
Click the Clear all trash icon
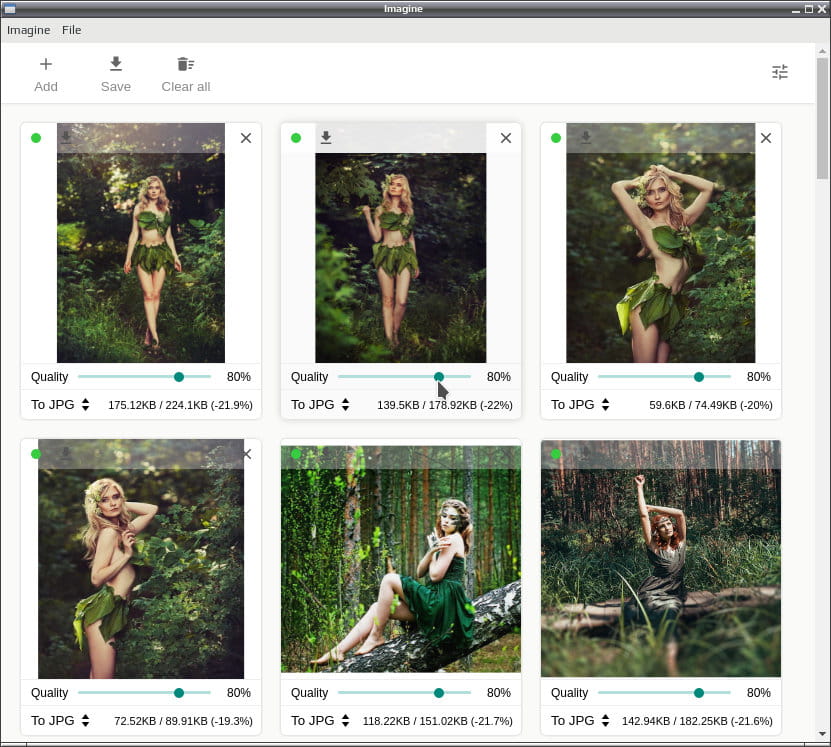point(185,64)
